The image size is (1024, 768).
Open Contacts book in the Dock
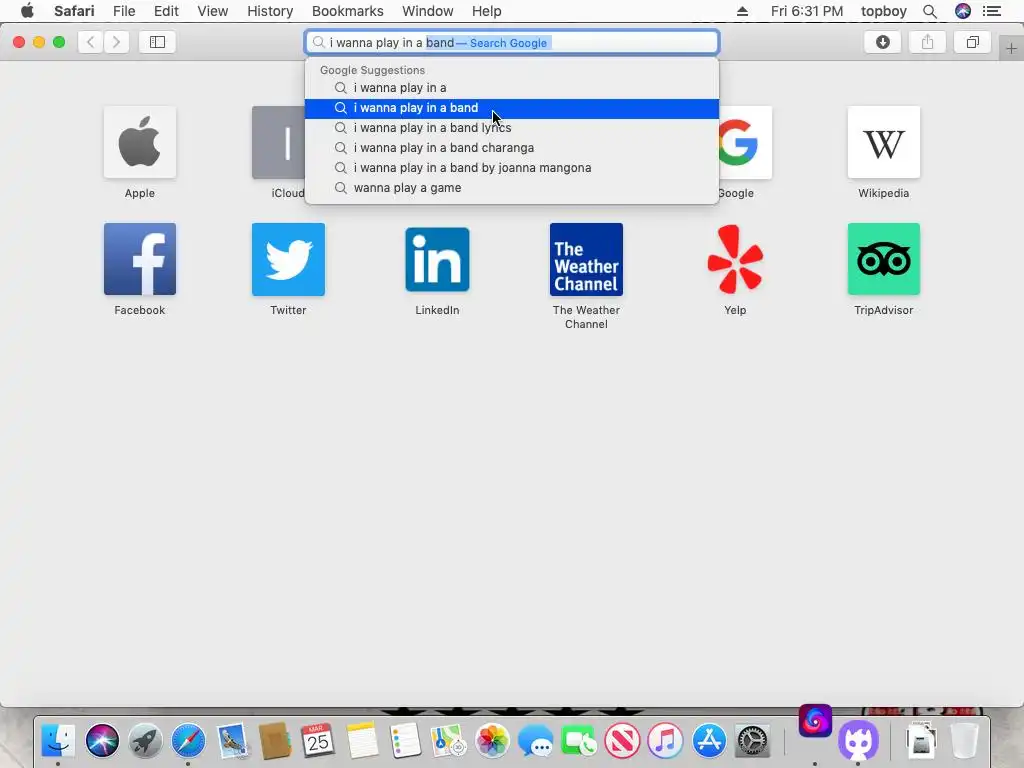pos(275,741)
